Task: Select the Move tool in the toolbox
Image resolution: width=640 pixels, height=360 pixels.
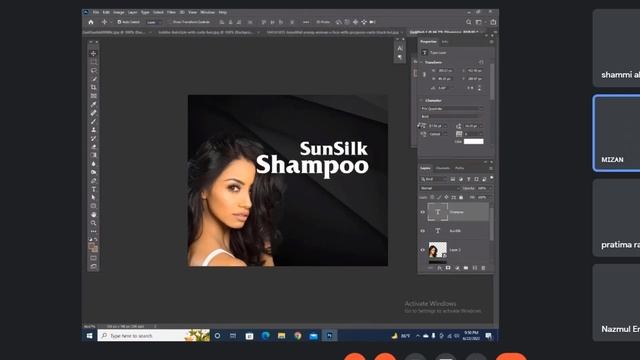Action: pyautogui.click(x=93, y=53)
